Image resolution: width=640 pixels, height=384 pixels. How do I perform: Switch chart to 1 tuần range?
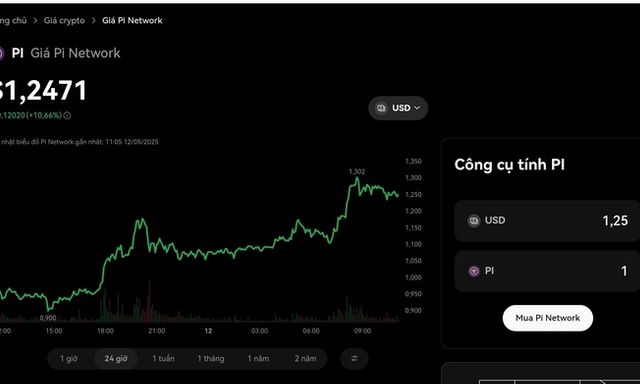click(x=163, y=358)
